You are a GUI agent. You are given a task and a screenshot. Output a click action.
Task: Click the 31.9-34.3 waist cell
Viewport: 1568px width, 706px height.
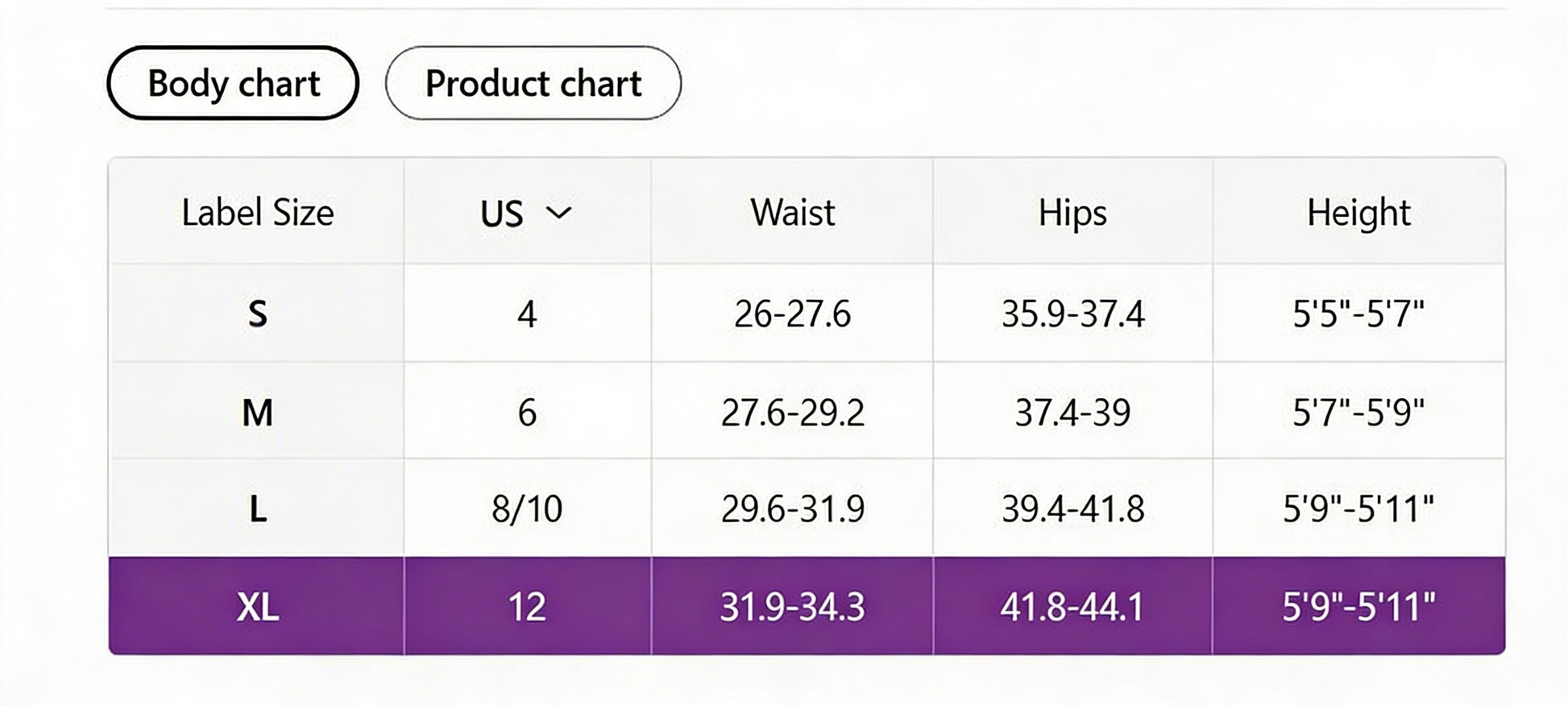[792, 606]
